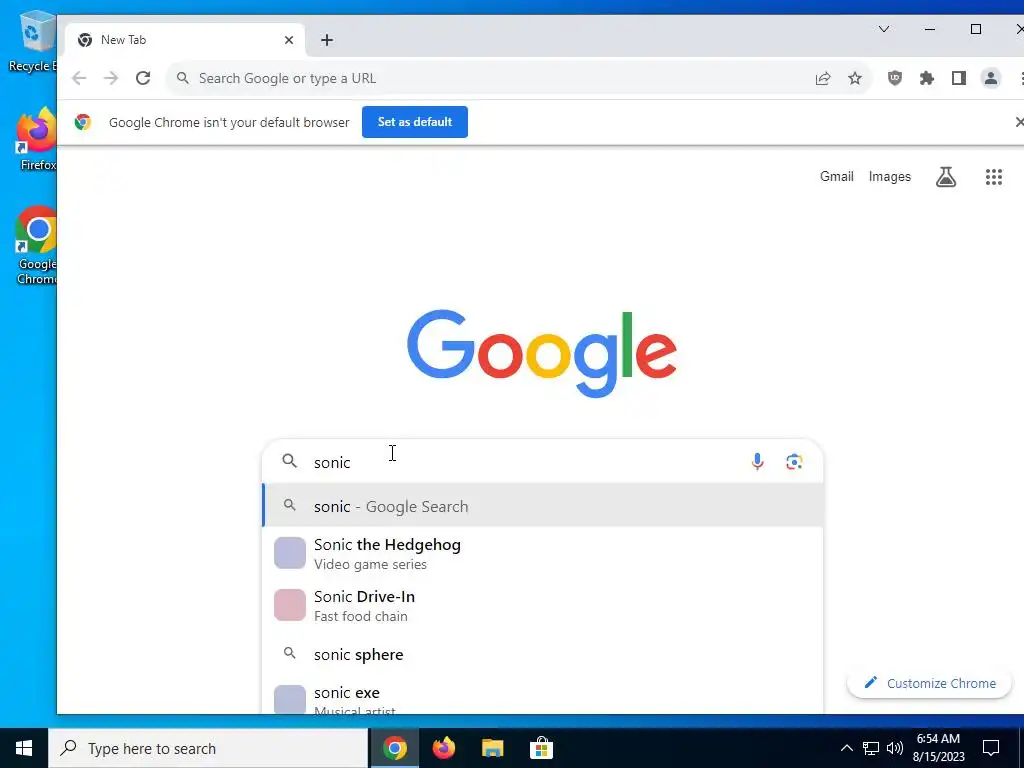Screen dimensions: 1024x768
Task: Bookmark this tab with the star icon
Action: click(855, 78)
